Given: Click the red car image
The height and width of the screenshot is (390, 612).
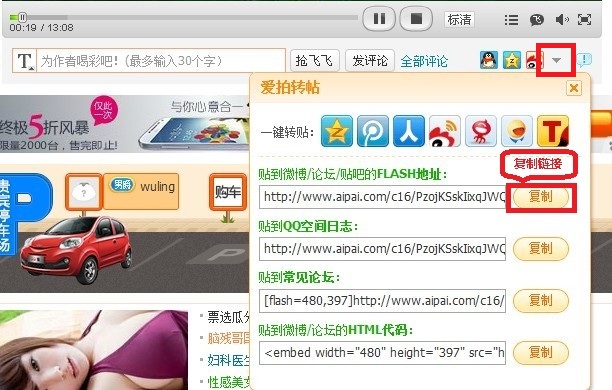Looking at the screenshot, I should (76, 250).
